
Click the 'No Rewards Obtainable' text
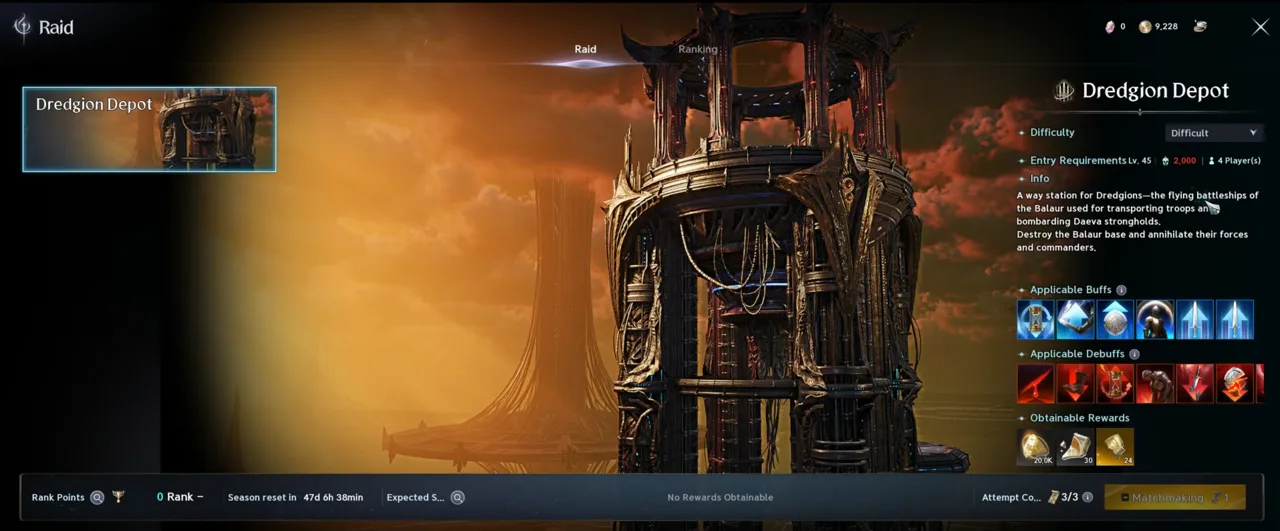tap(720, 497)
